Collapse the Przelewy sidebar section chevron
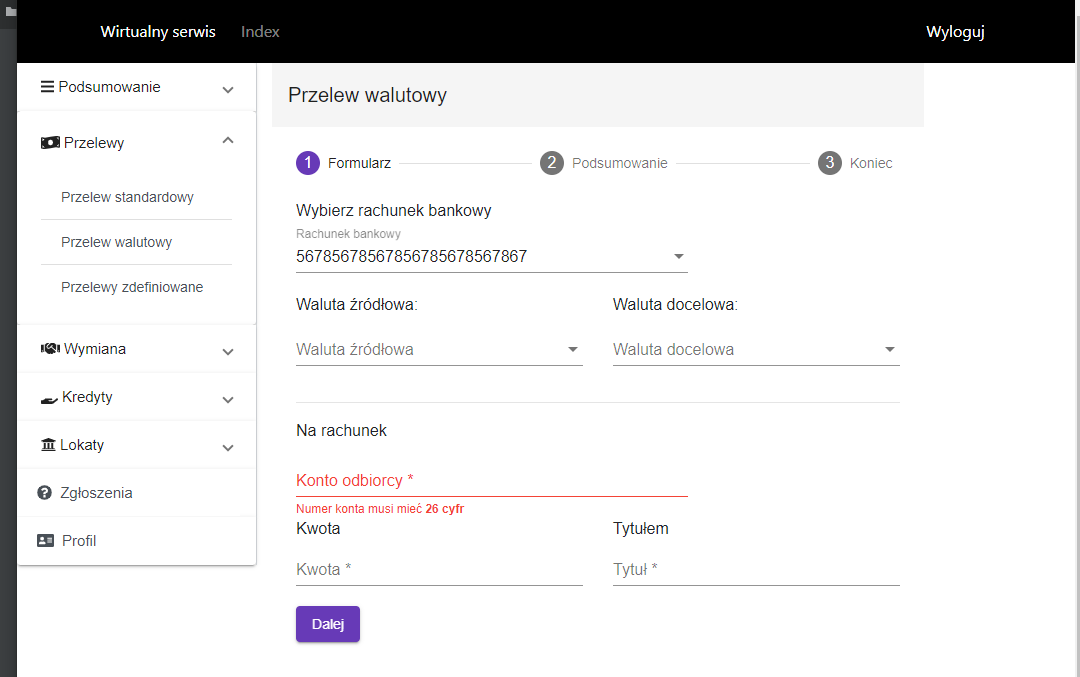This screenshot has width=1080, height=677. click(x=228, y=141)
